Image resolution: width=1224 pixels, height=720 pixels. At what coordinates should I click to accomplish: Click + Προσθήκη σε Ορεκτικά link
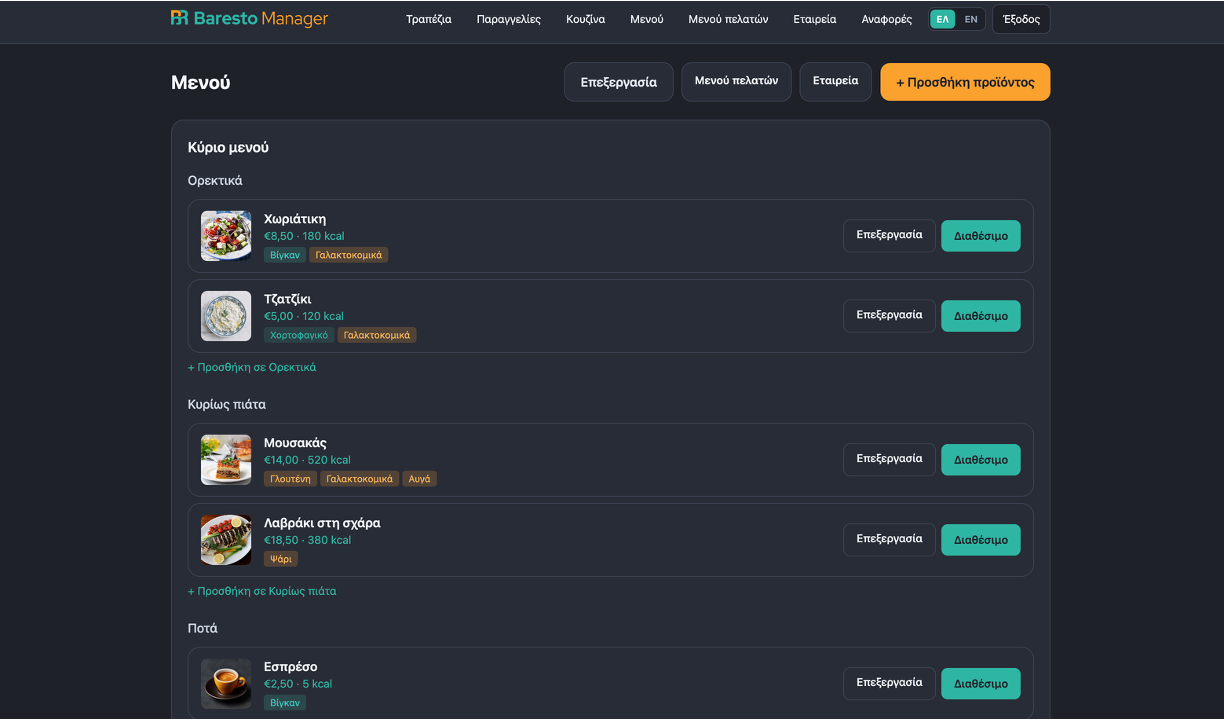pos(252,367)
